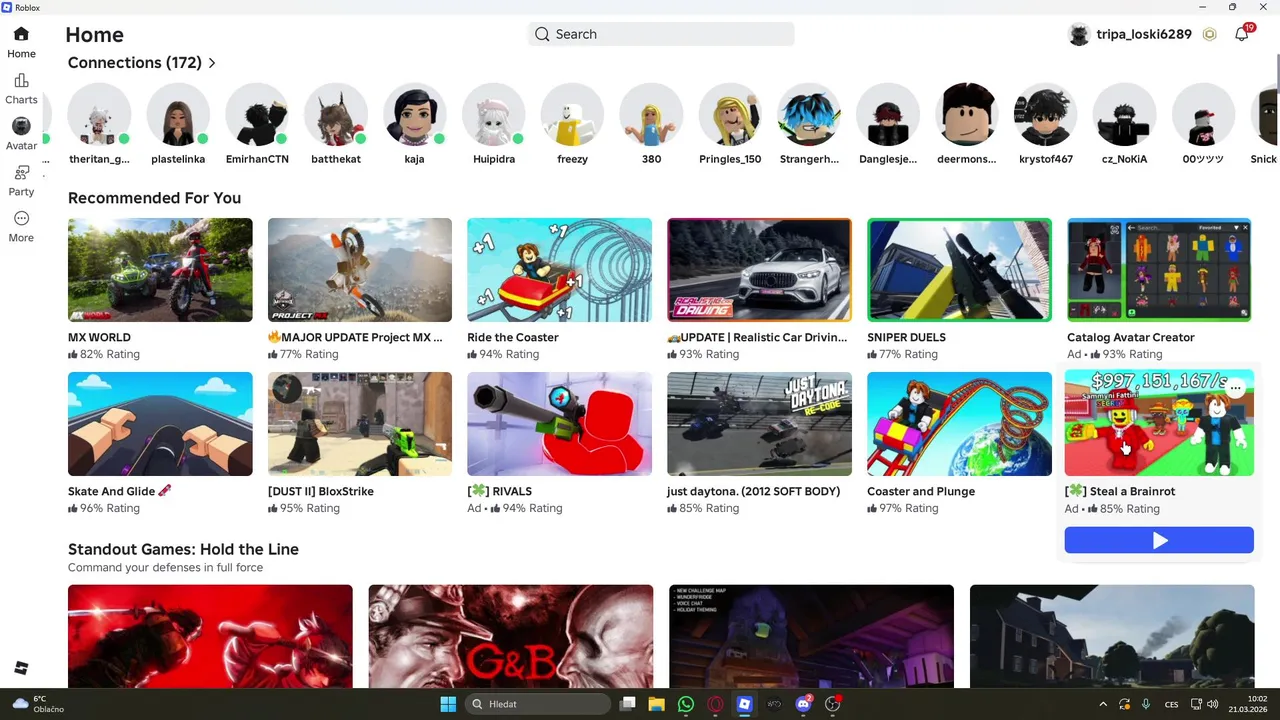Open the weather widget on taskbar
Viewport: 1280px width, 720px height.
coord(39,704)
